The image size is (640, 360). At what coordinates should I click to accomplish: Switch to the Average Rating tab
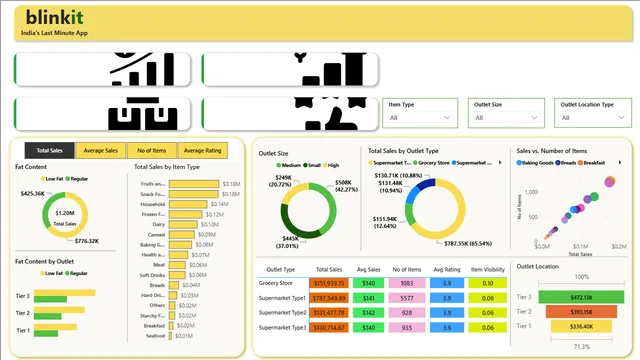pos(202,151)
